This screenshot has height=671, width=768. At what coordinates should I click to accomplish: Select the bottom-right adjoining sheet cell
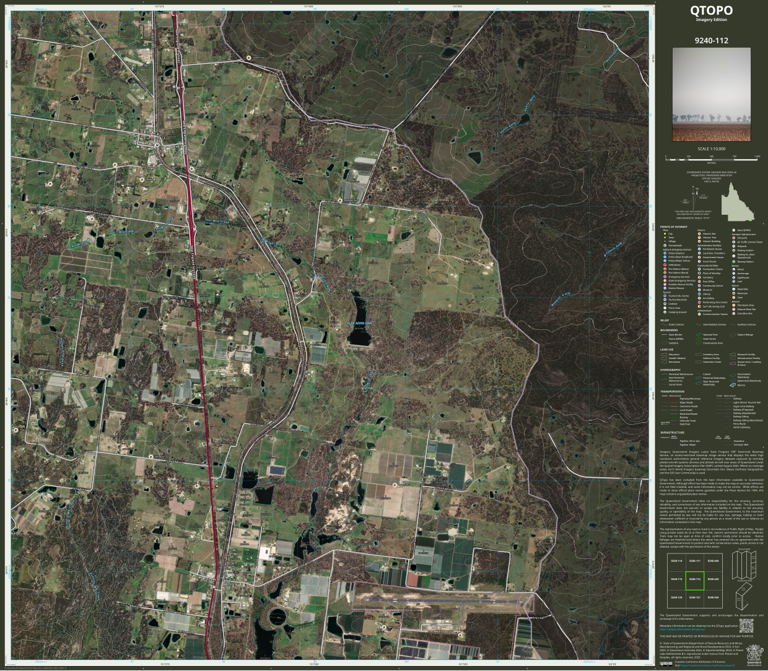coord(713,598)
